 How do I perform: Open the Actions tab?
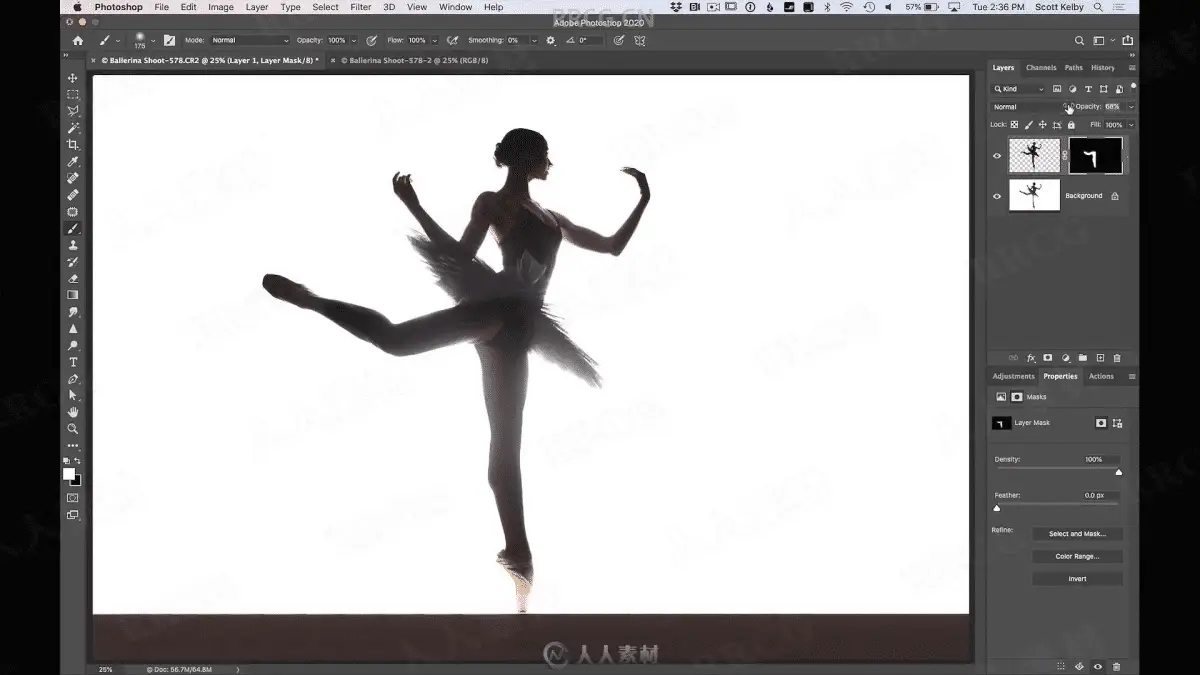(1101, 376)
